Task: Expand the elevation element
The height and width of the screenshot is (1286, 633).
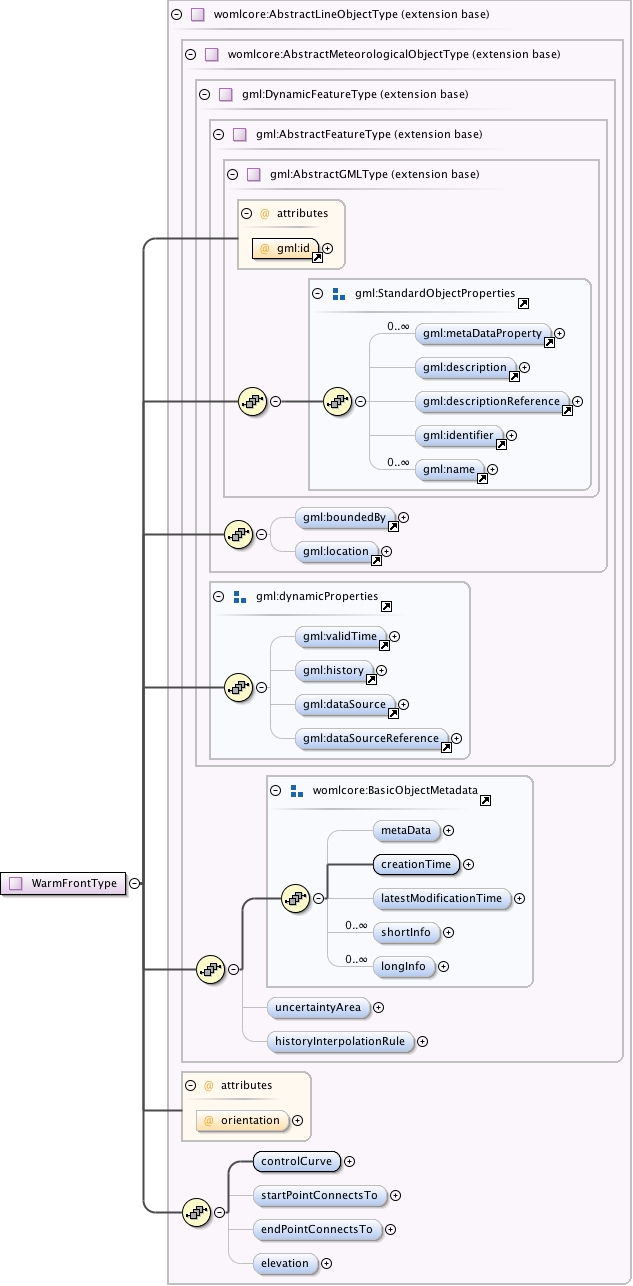Action: pyautogui.click(x=326, y=1263)
